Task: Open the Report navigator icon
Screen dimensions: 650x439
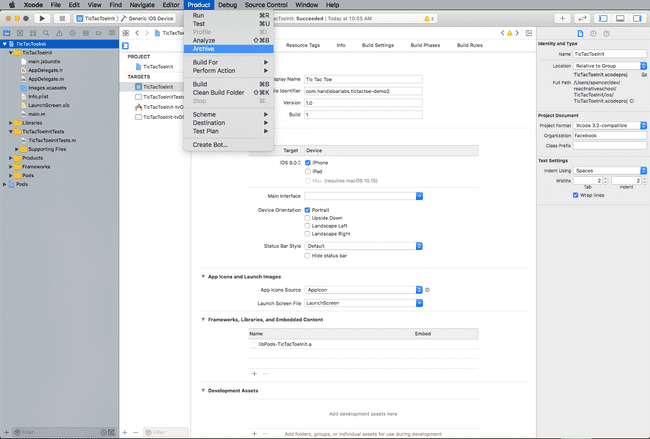Action: [x=112, y=33]
